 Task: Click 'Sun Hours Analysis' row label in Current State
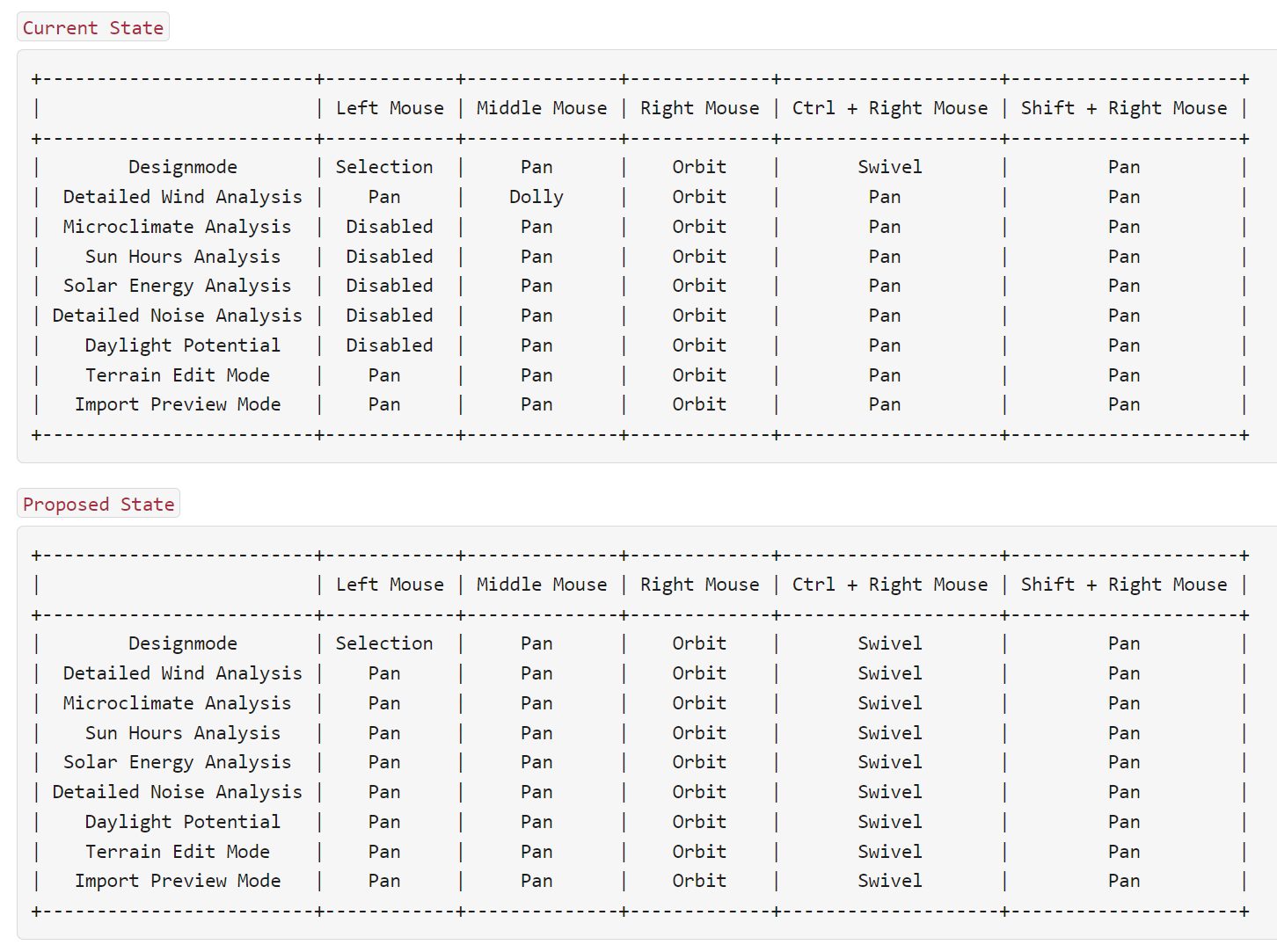click(x=182, y=257)
